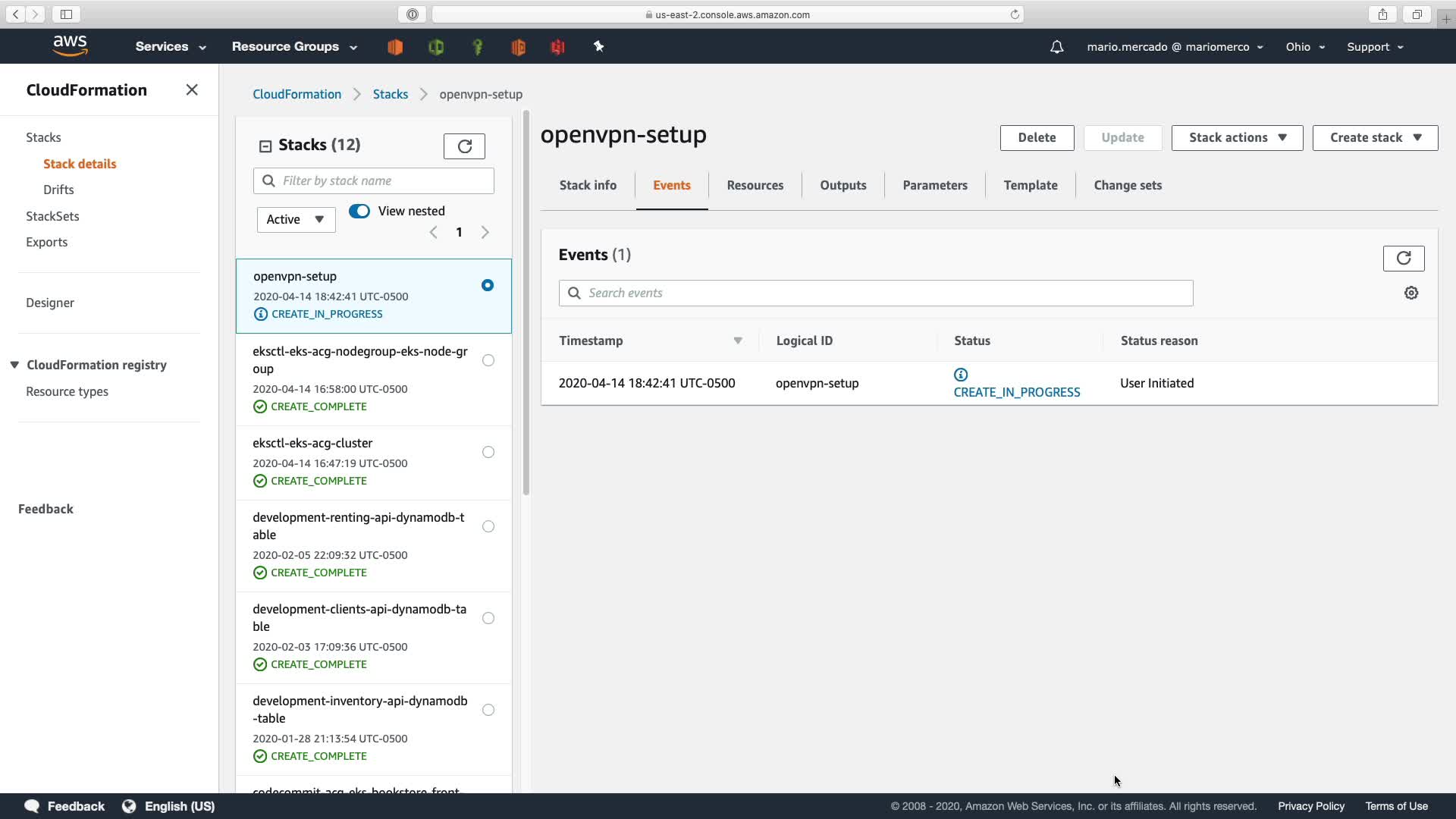Collapse the Stacks panel minus icon
The height and width of the screenshot is (819, 1456).
pyautogui.click(x=265, y=146)
